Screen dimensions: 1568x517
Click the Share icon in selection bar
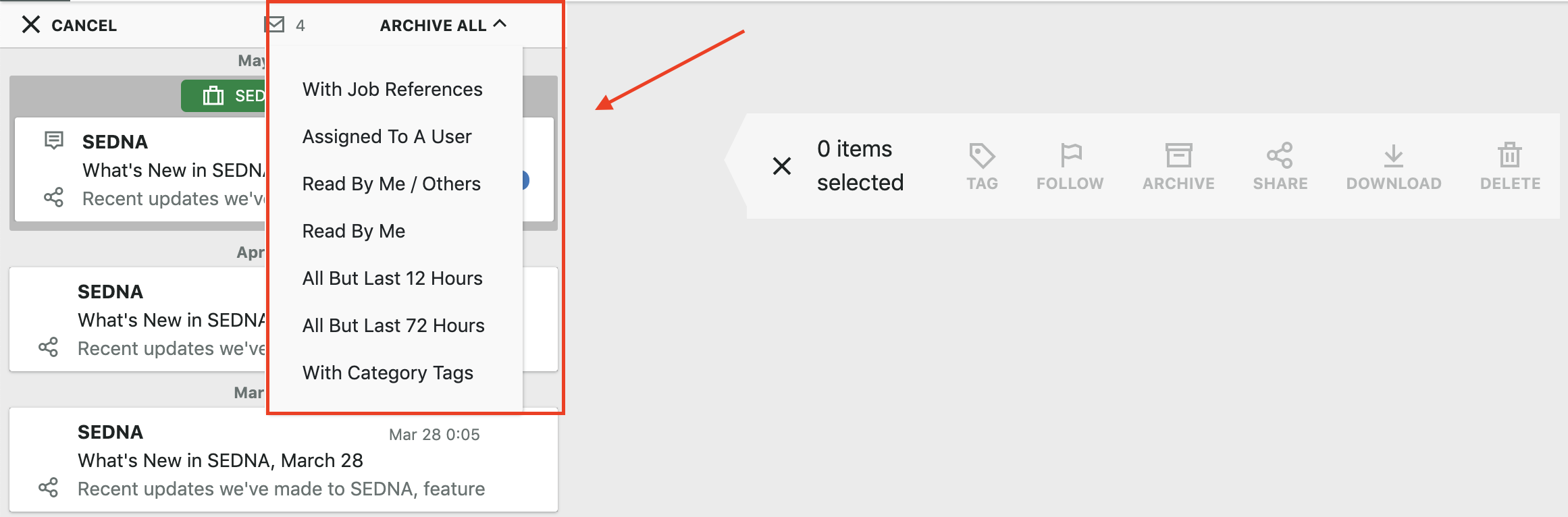point(1280,155)
